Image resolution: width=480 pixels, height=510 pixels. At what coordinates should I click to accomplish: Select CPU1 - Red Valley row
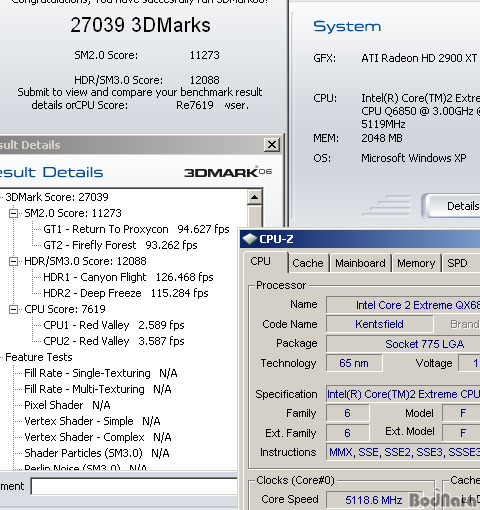coord(114,325)
